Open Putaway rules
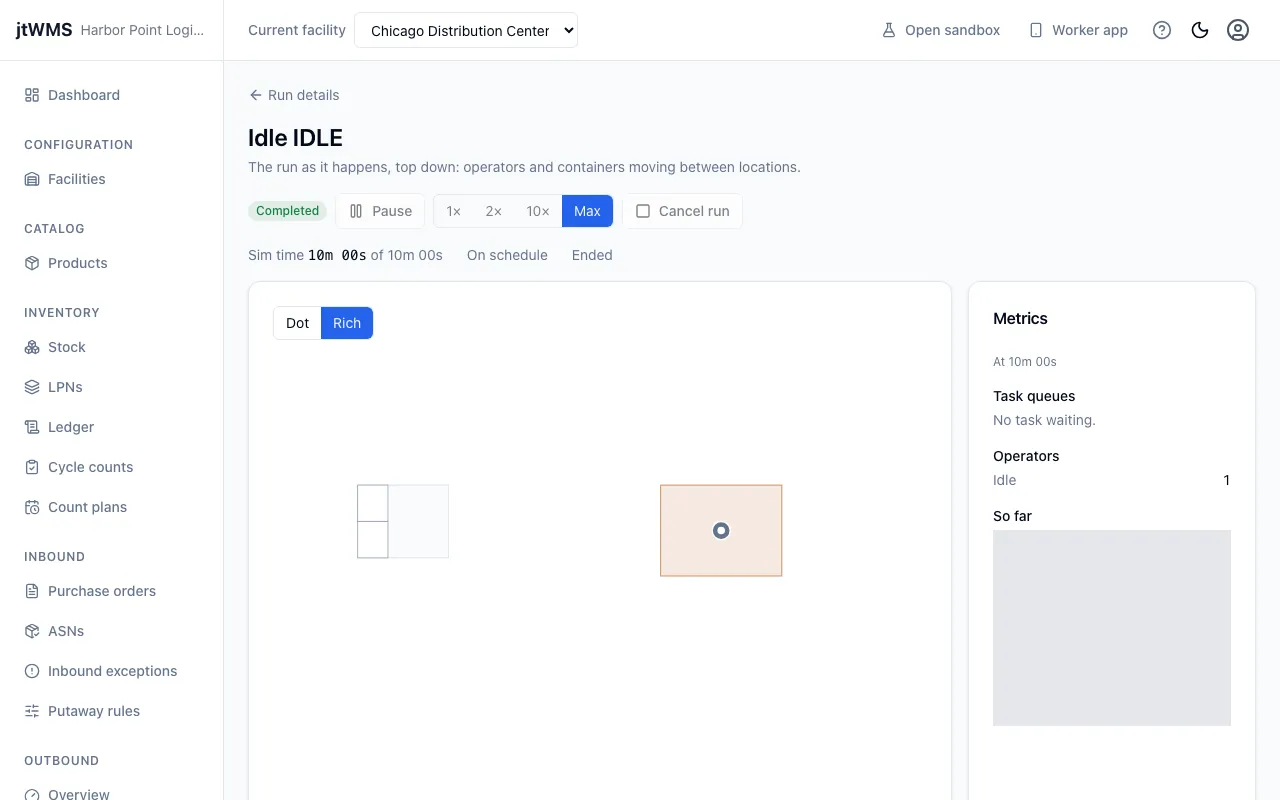The width and height of the screenshot is (1280, 800). click(x=111, y=711)
